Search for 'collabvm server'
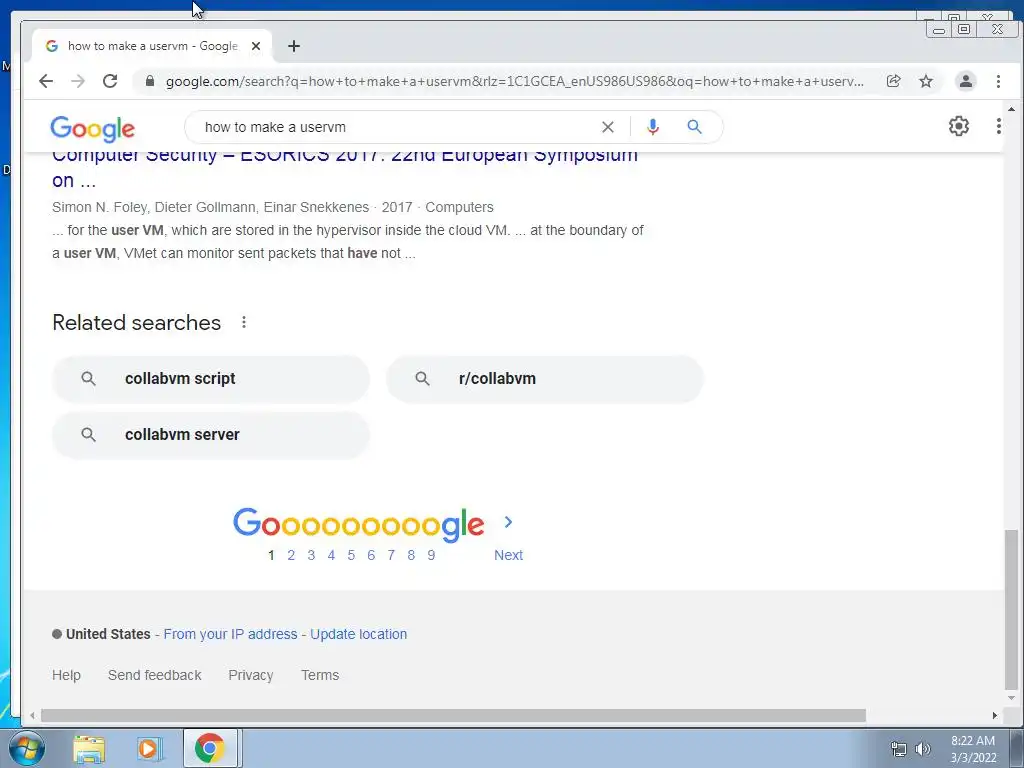The width and height of the screenshot is (1024, 768). [211, 435]
